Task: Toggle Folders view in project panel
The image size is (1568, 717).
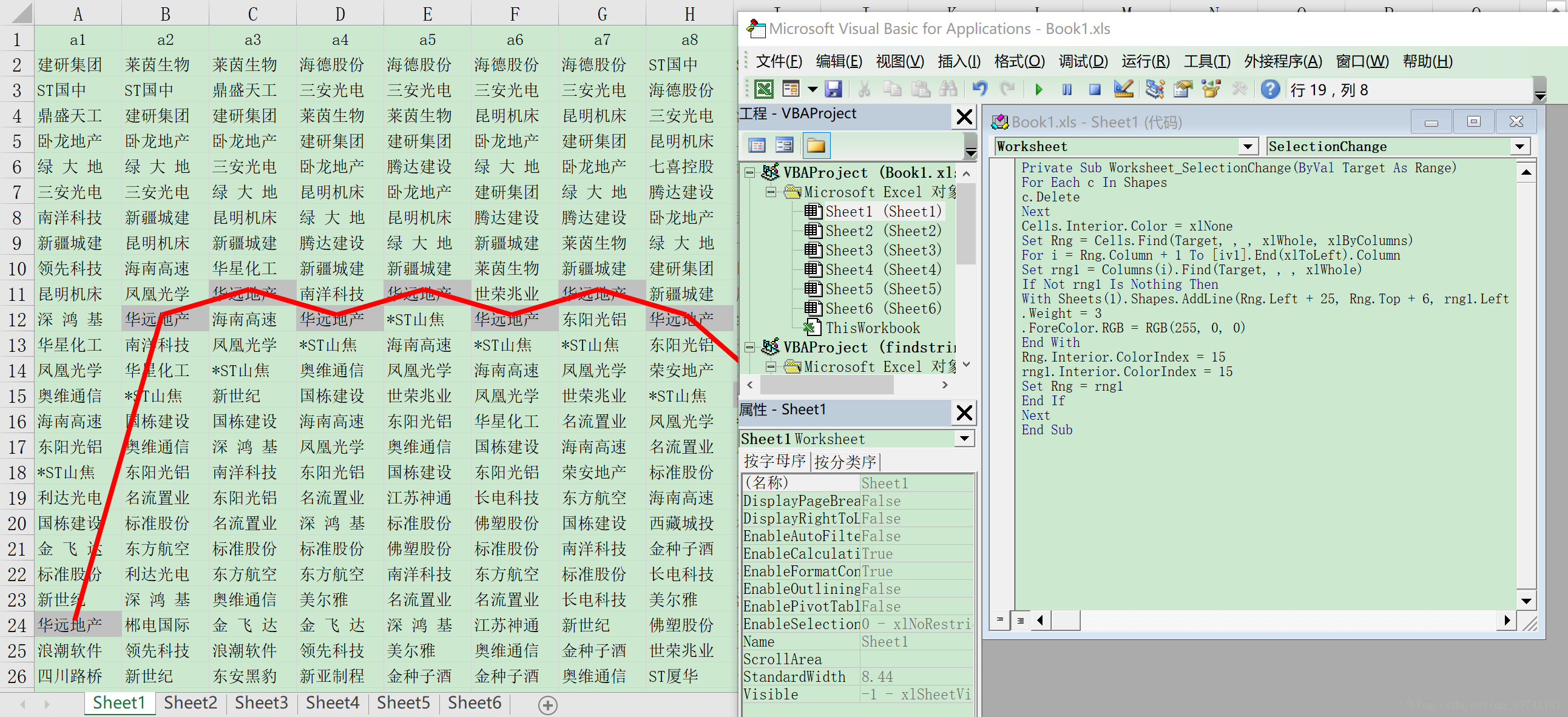Action: [816, 146]
